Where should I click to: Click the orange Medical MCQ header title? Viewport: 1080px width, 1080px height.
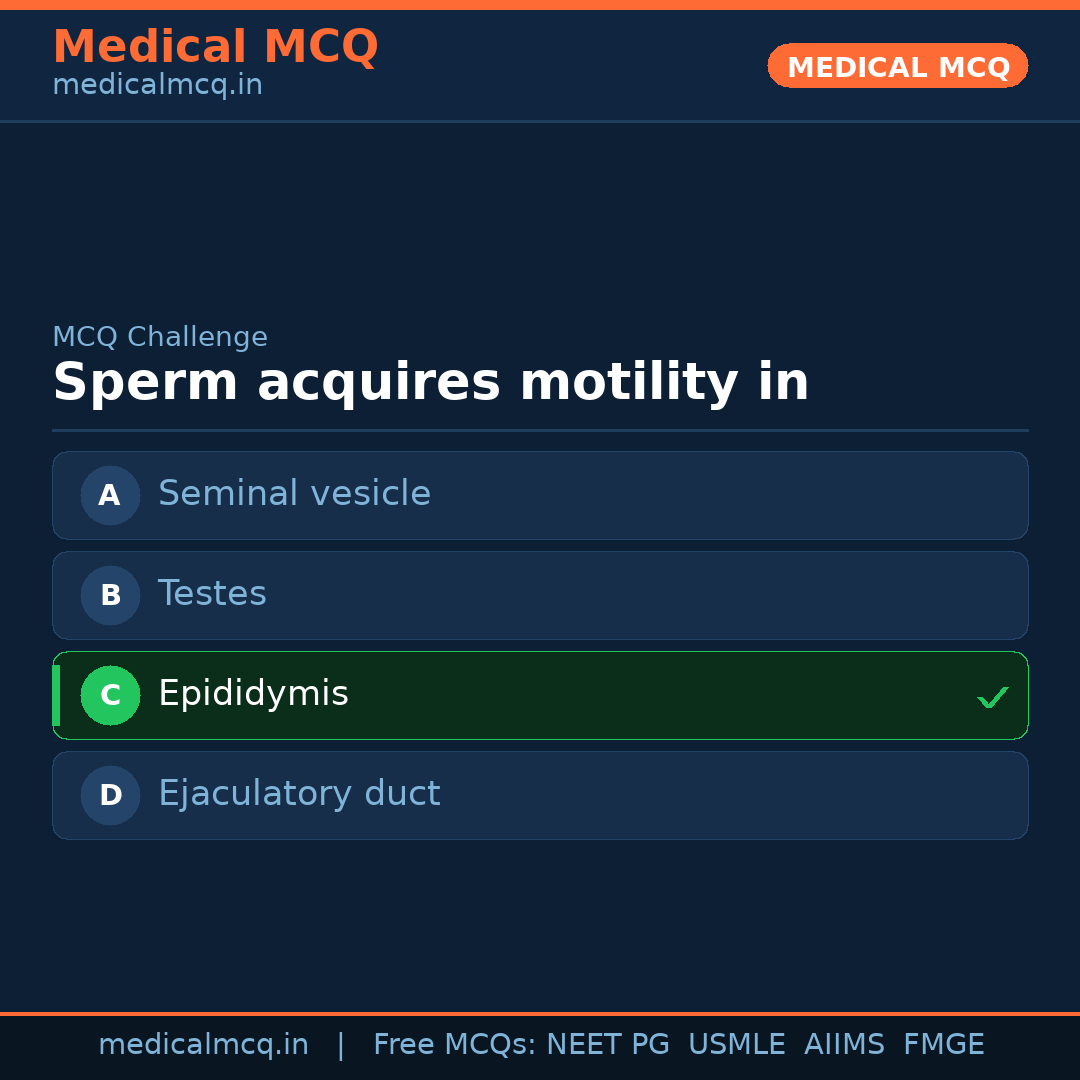[x=215, y=47]
